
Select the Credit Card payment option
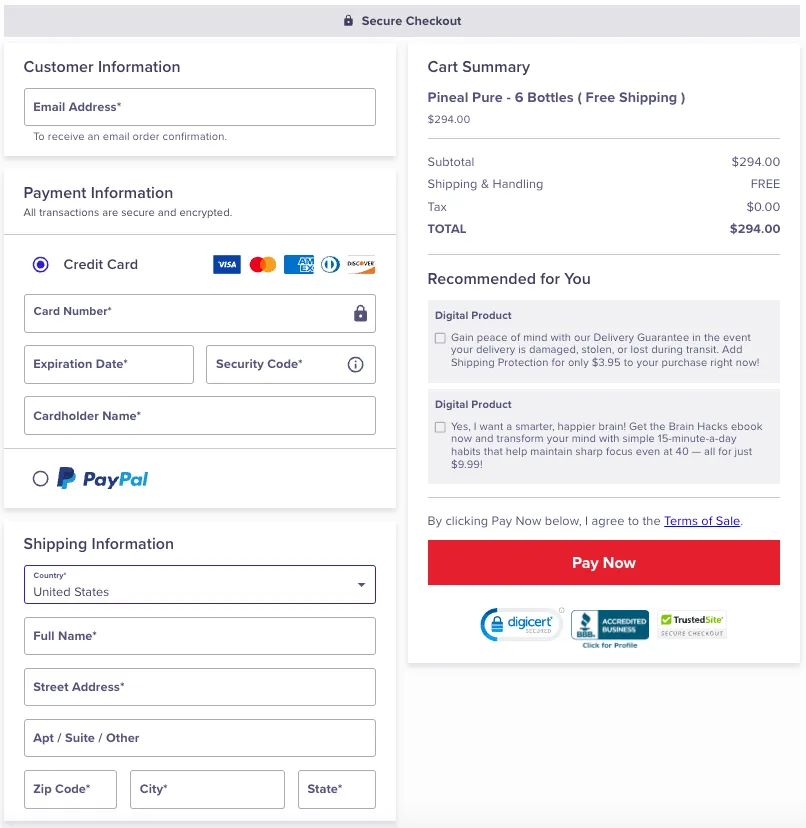coord(40,265)
